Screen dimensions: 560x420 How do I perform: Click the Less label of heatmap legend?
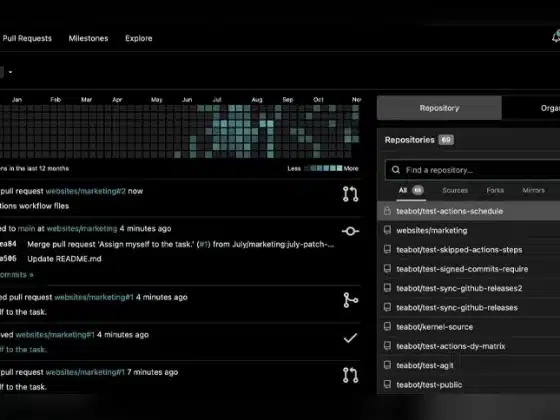(294, 169)
